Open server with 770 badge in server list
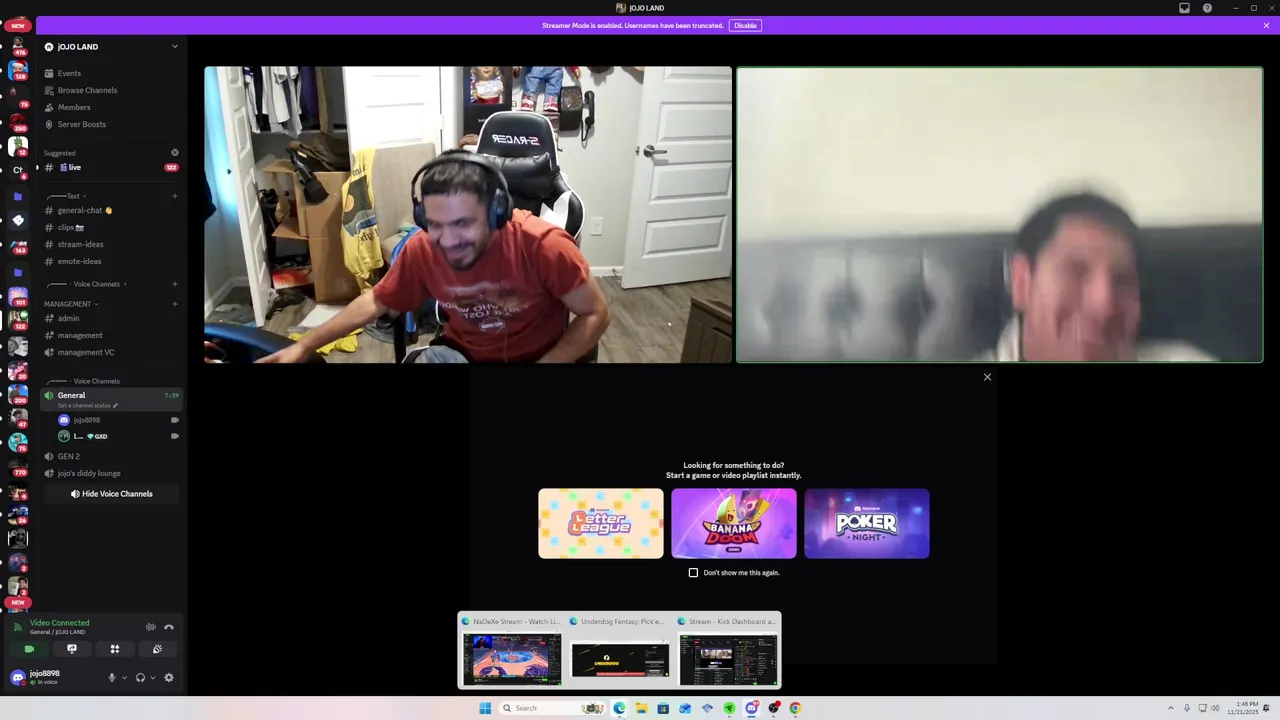 click(17, 467)
